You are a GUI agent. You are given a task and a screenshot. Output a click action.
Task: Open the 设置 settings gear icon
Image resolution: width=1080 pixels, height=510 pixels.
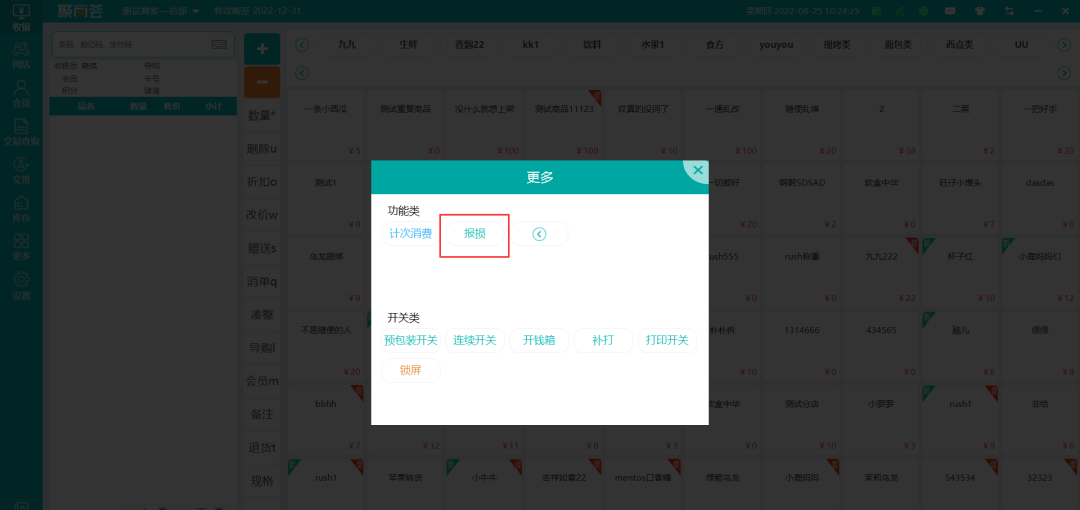(x=21, y=285)
